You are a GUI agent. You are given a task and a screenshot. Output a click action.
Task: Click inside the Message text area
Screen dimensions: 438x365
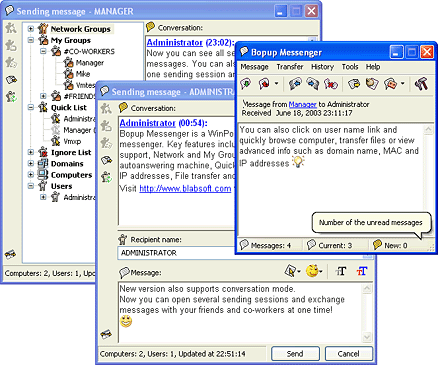(240, 312)
